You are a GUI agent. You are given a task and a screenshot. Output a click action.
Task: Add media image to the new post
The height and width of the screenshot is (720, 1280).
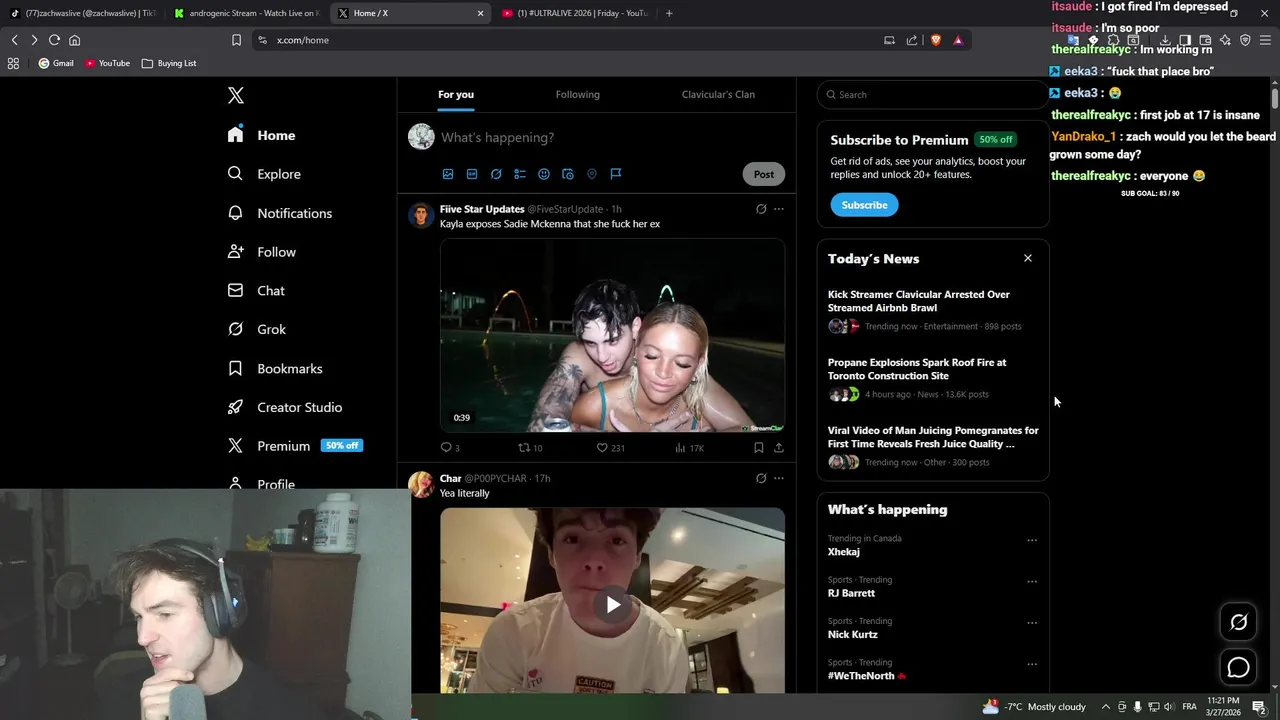tap(448, 174)
